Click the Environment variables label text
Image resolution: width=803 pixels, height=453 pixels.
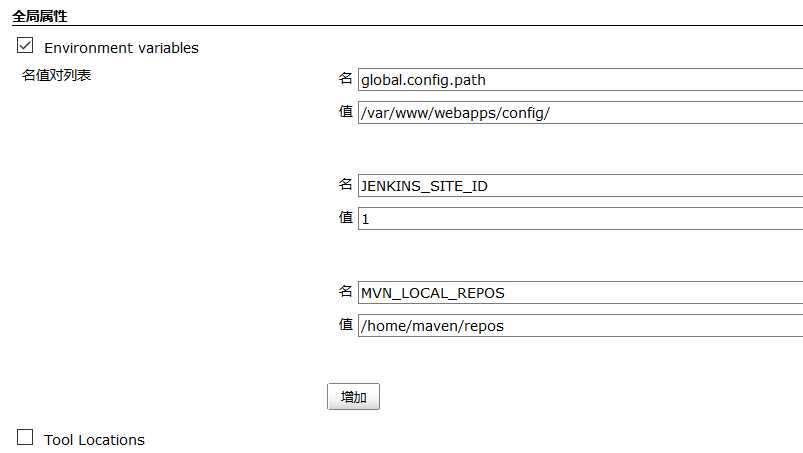[121, 48]
